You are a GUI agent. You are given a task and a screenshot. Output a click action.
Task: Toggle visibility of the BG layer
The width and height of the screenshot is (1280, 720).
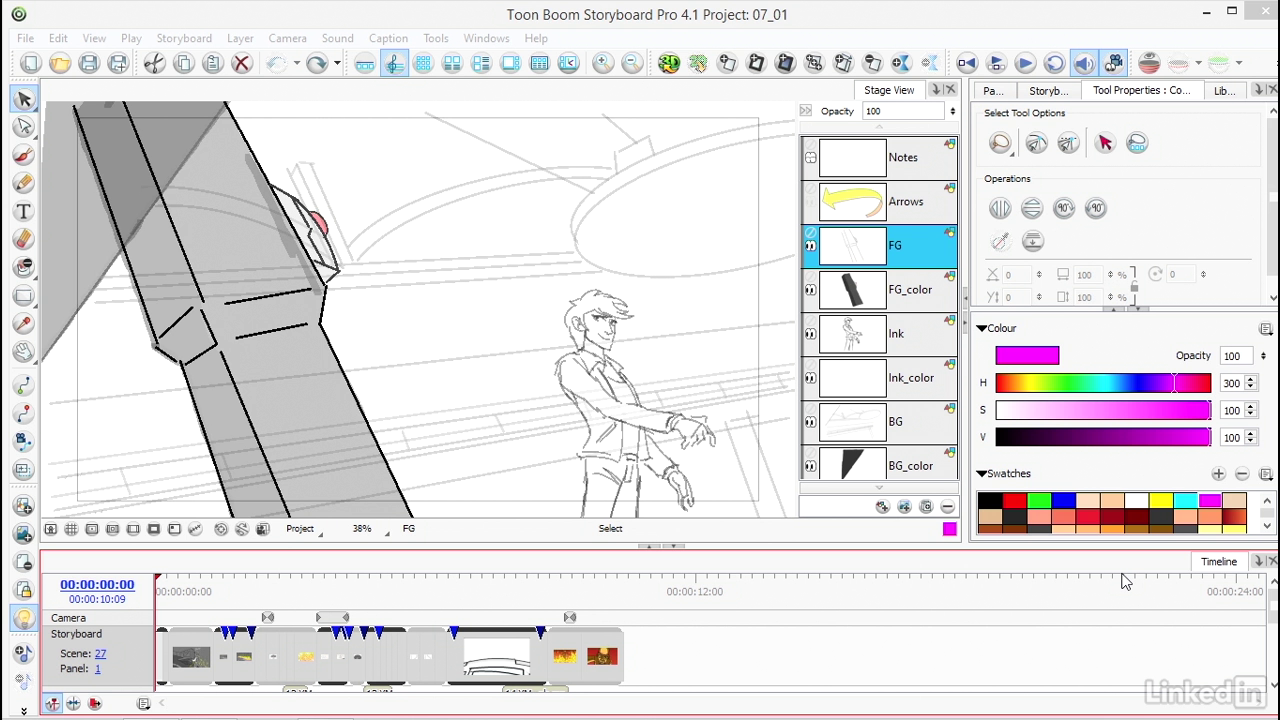tap(811, 422)
